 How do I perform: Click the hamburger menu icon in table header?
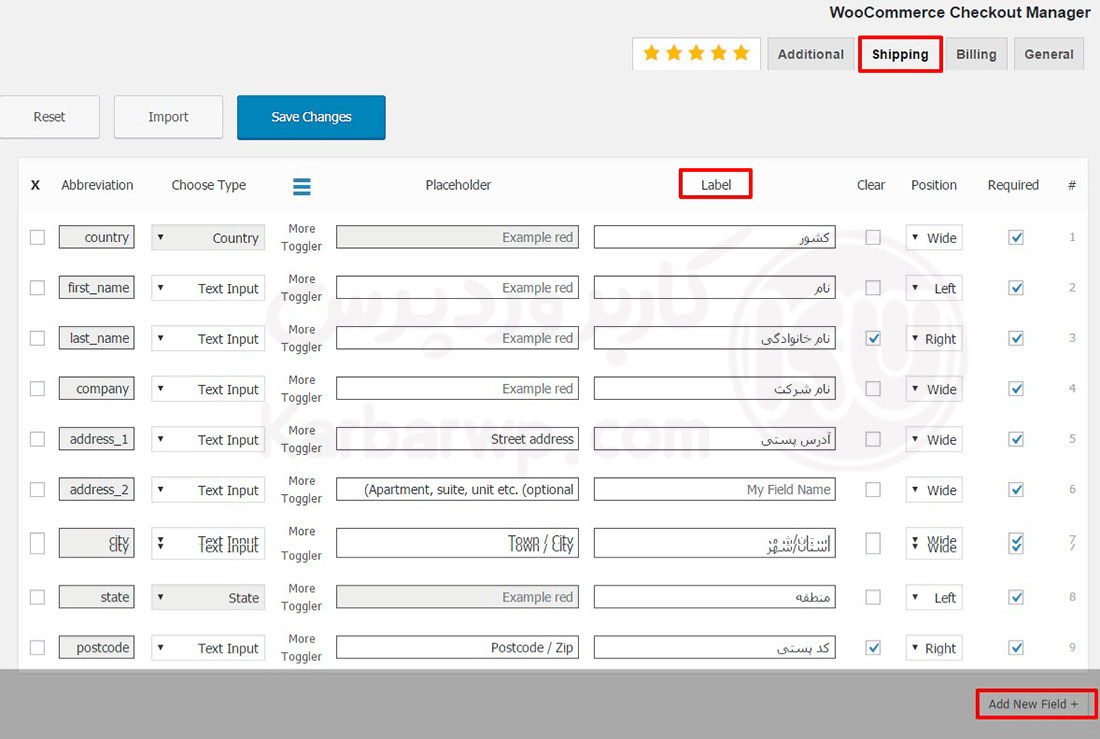point(302,187)
